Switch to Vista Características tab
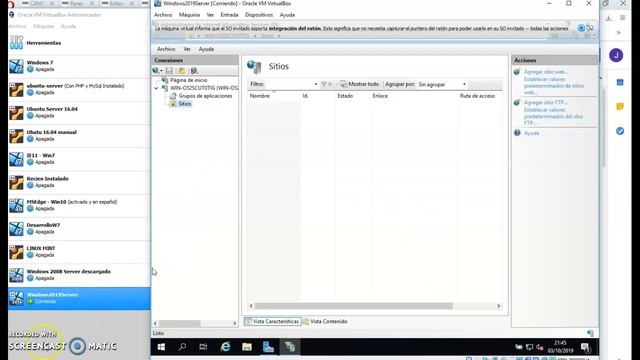Image resolution: width=640 pixels, height=360 pixels. point(272,322)
